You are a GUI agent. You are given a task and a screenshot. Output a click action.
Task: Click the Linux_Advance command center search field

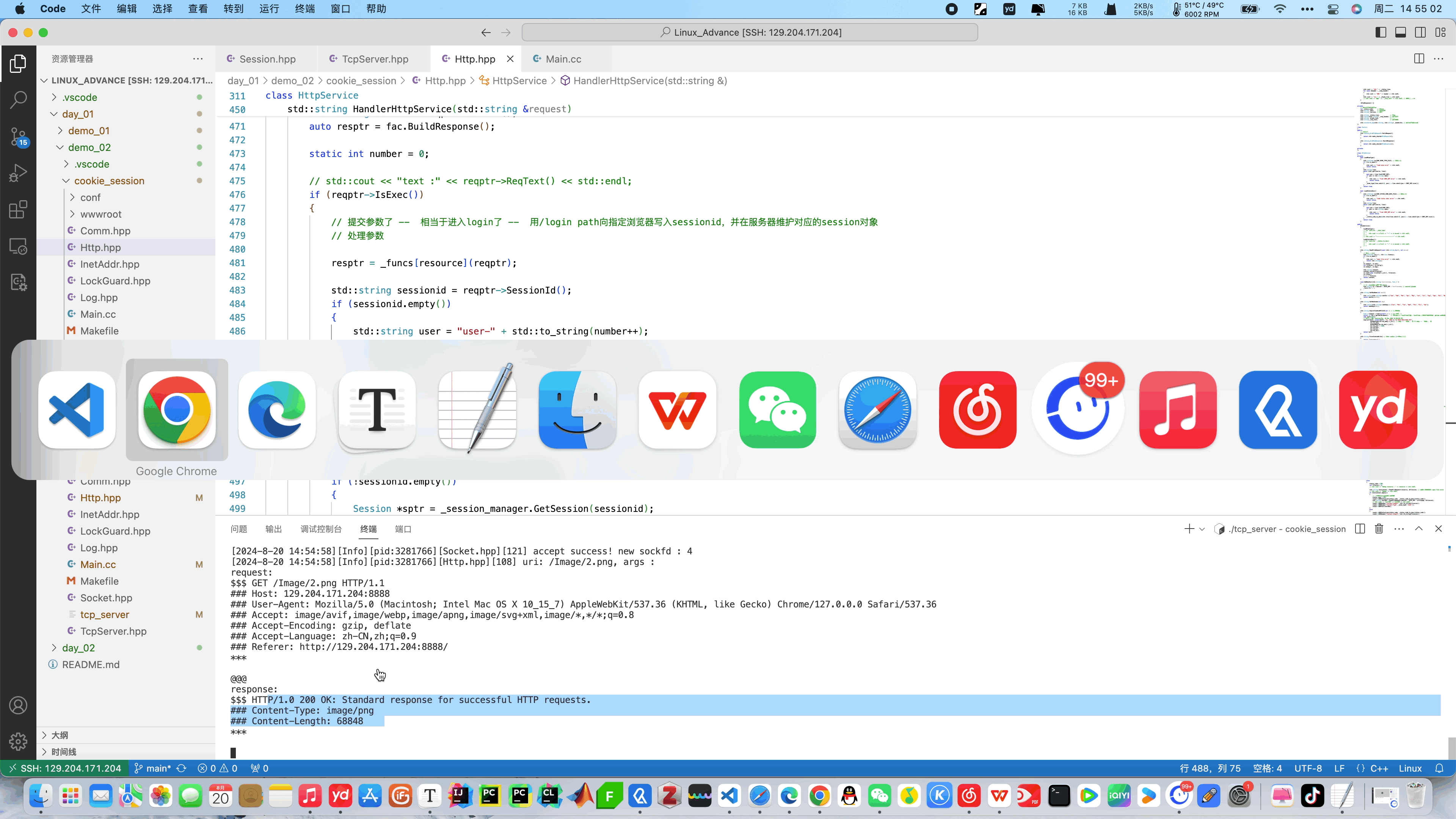[x=750, y=32]
